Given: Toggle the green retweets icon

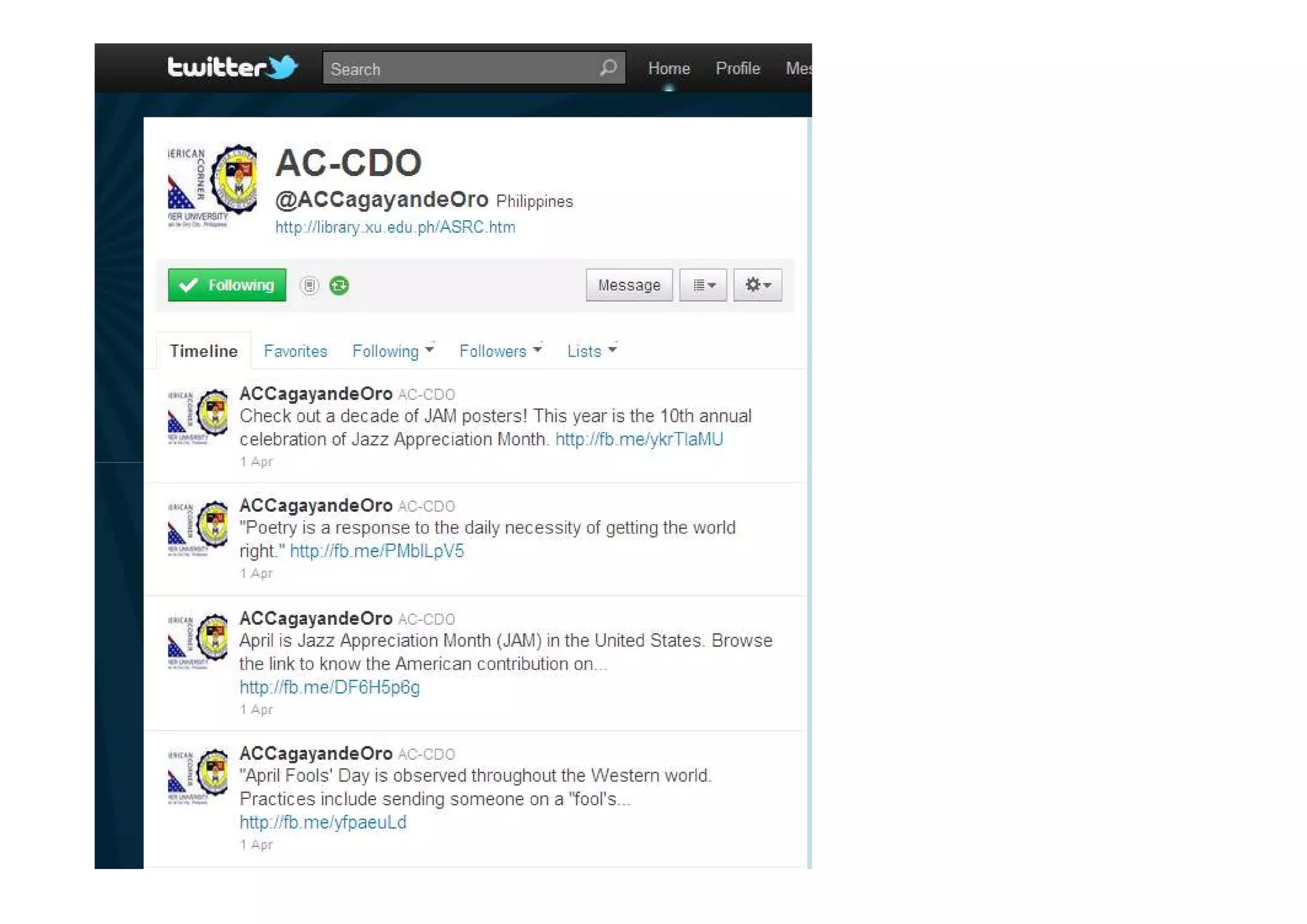Looking at the screenshot, I should (x=339, y=285).
